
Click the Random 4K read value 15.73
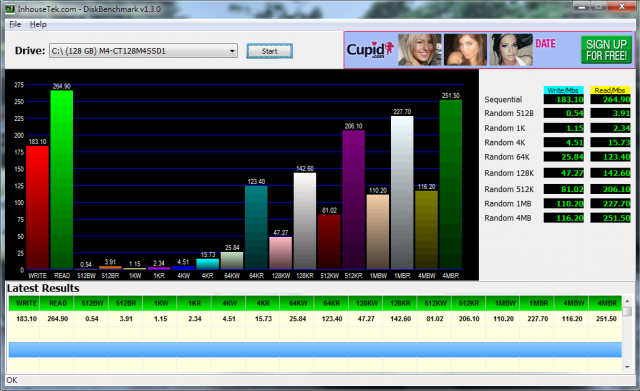click(611, 142)
